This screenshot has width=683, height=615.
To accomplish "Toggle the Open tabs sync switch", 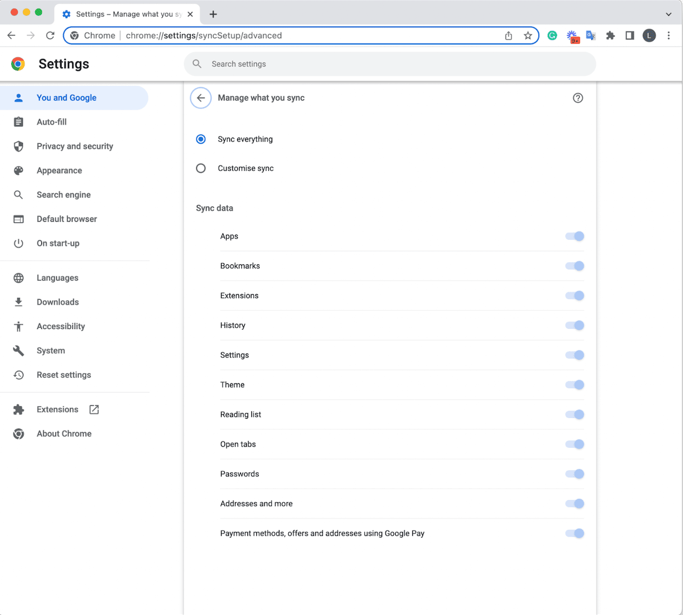I will tap(575, 444).
